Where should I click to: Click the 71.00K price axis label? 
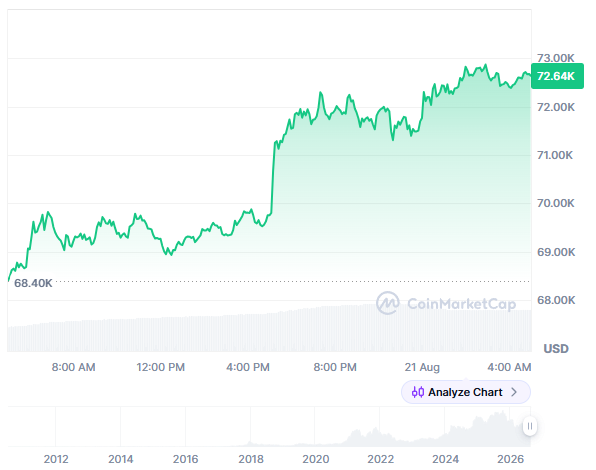tap(555, 155)
